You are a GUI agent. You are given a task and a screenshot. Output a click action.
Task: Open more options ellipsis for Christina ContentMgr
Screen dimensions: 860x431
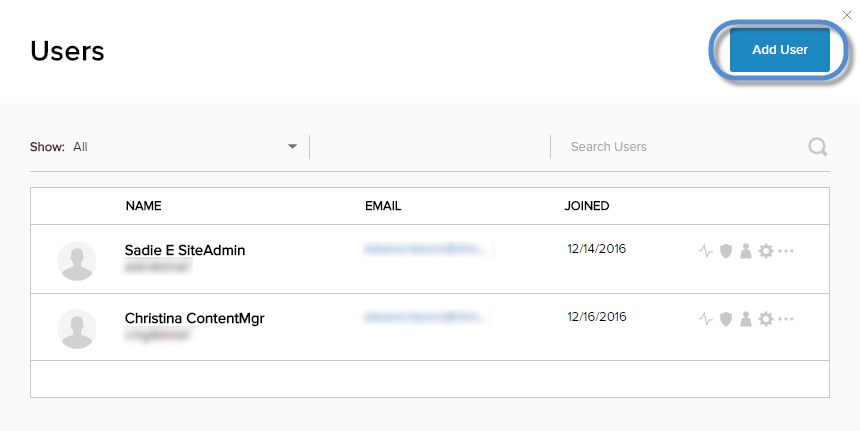click(786, 319)
